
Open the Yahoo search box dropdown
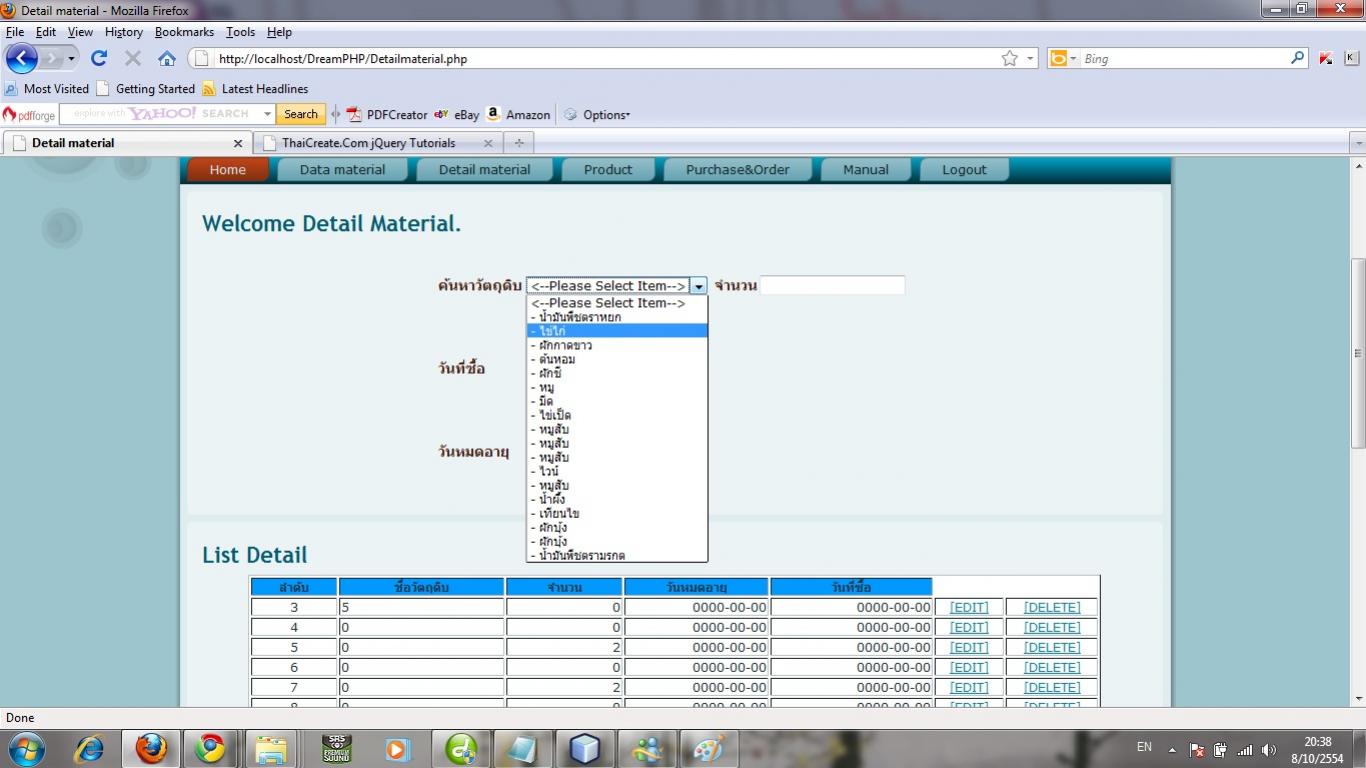[267, 114]
